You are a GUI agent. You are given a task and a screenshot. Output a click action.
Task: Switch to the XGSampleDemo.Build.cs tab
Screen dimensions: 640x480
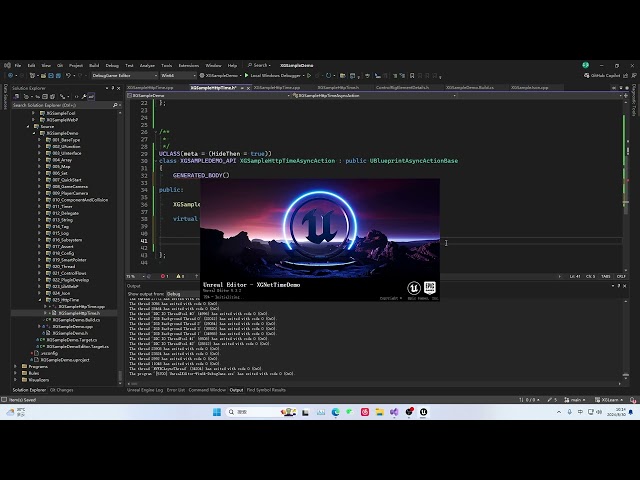pos(469,88)
